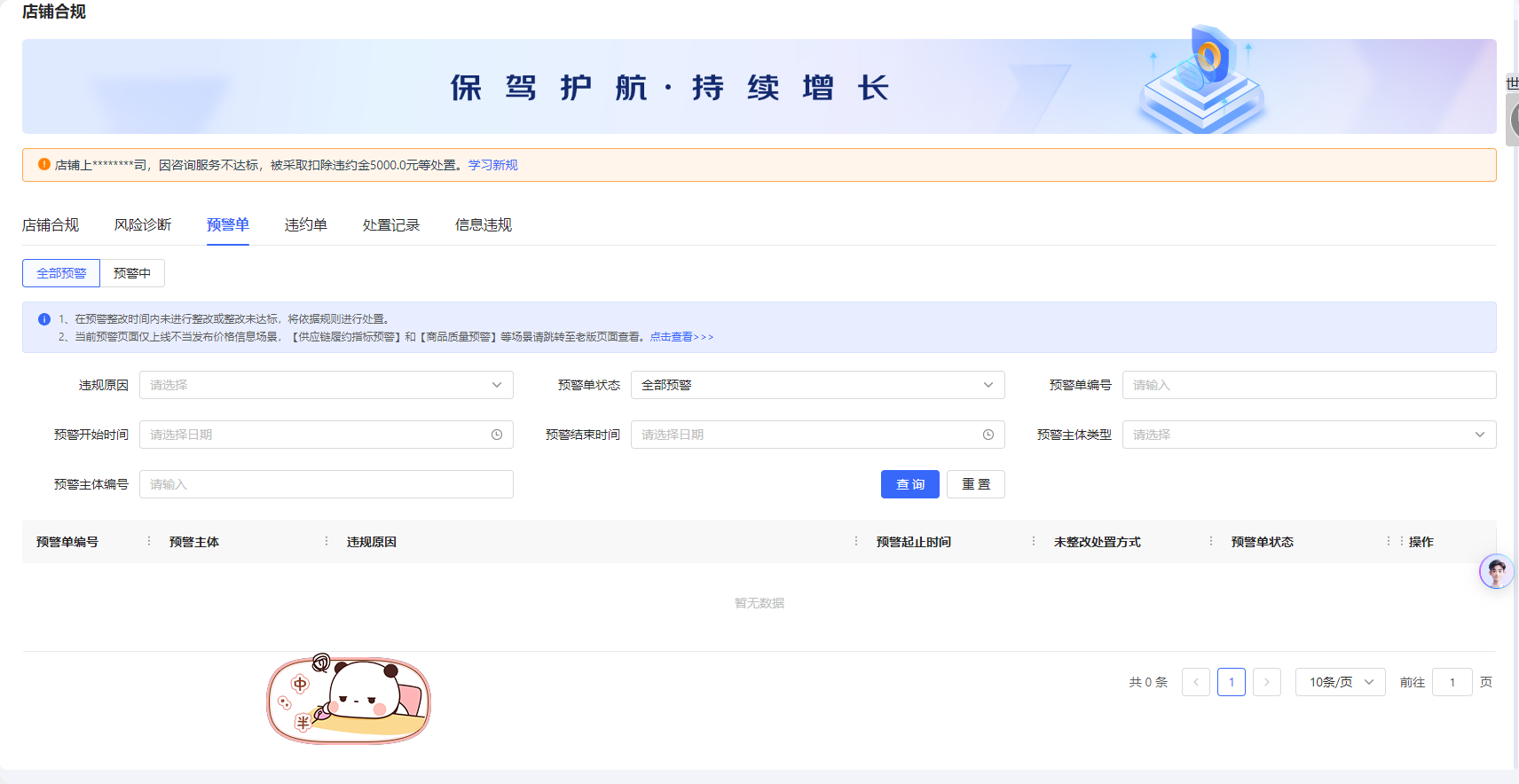Click the clock icon in 预警开始时间 field
Image resolution: width=1519 pixels, height=784 pixels.
(497, 435)
